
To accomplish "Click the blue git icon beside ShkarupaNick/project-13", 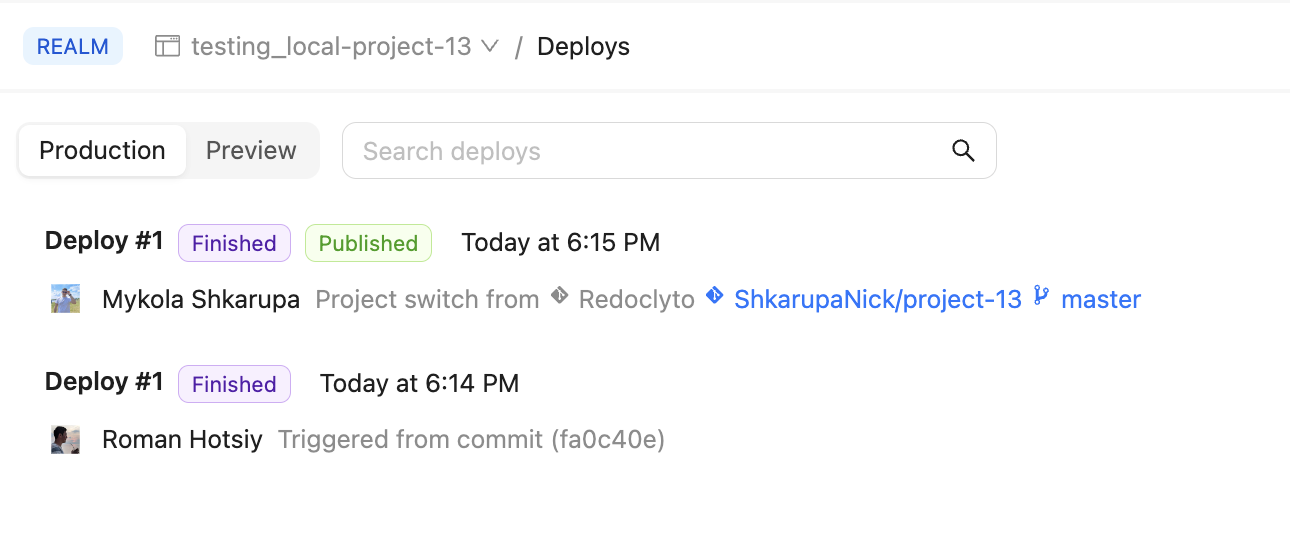I will click(x=714, y=297).
